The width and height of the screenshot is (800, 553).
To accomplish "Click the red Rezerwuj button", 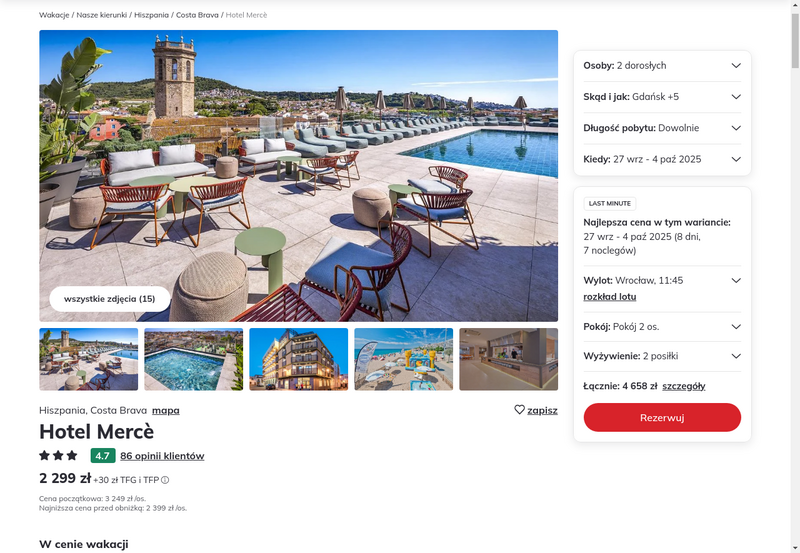I will pyautogui.click(x=662, y=417).
